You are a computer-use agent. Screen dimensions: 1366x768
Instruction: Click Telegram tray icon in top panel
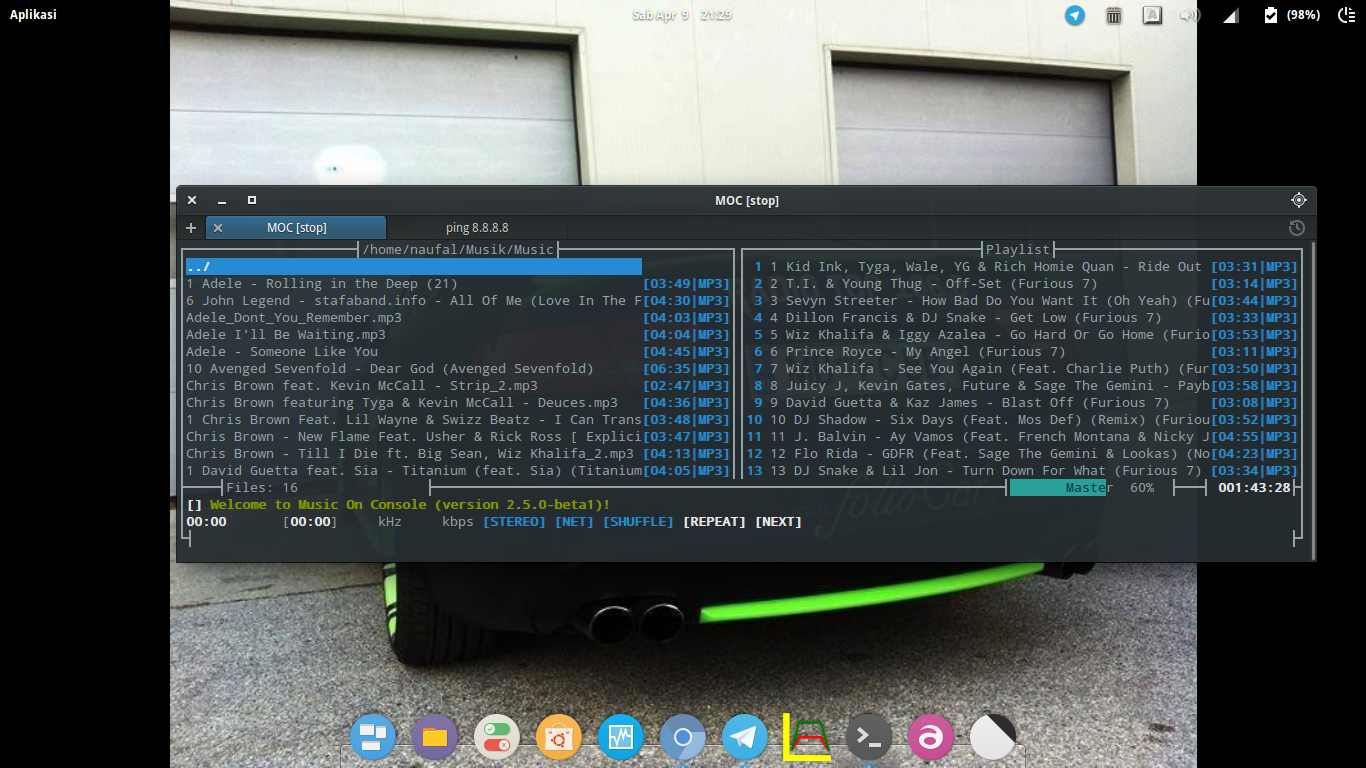click(x=1075, y=15)
